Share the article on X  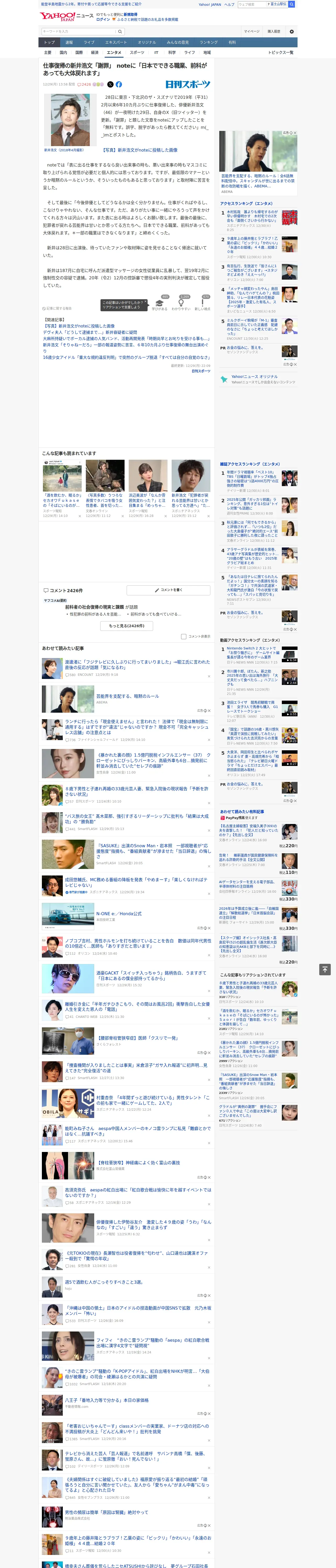click(x=110, y=85)
